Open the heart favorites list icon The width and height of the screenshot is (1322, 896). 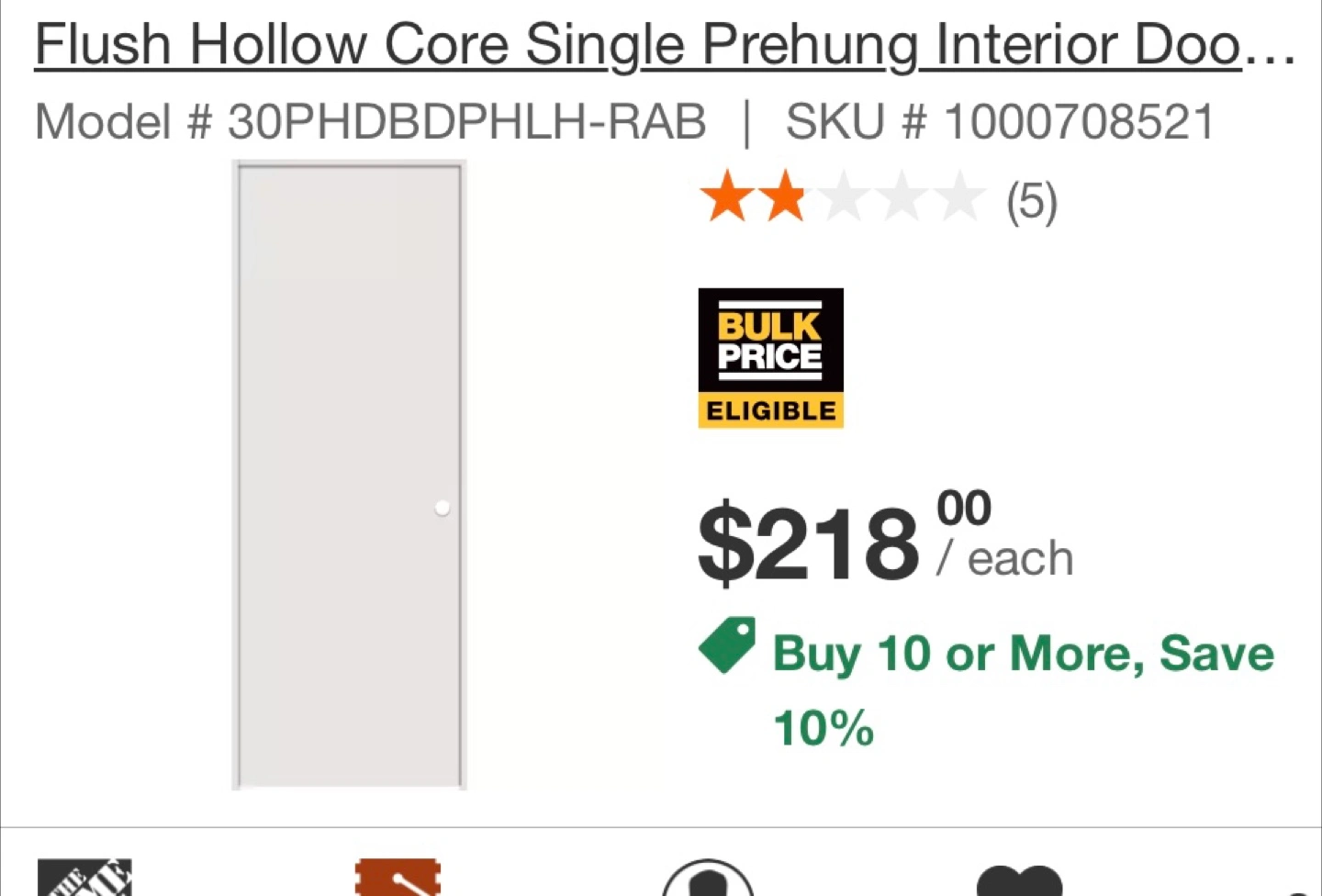(1019, 879)
